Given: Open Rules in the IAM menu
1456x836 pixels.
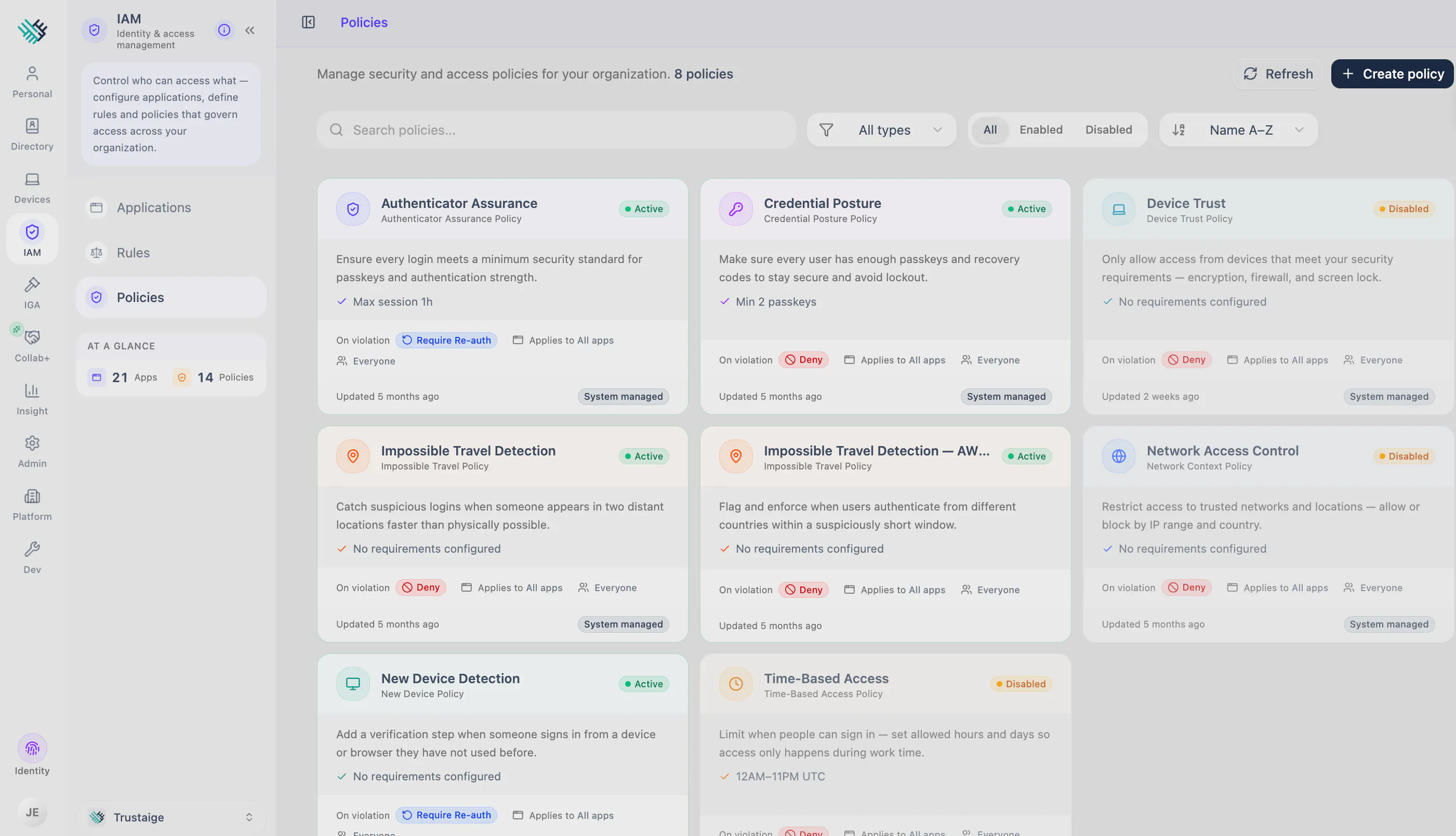Looking at the screenshot, I should (170, 253).
